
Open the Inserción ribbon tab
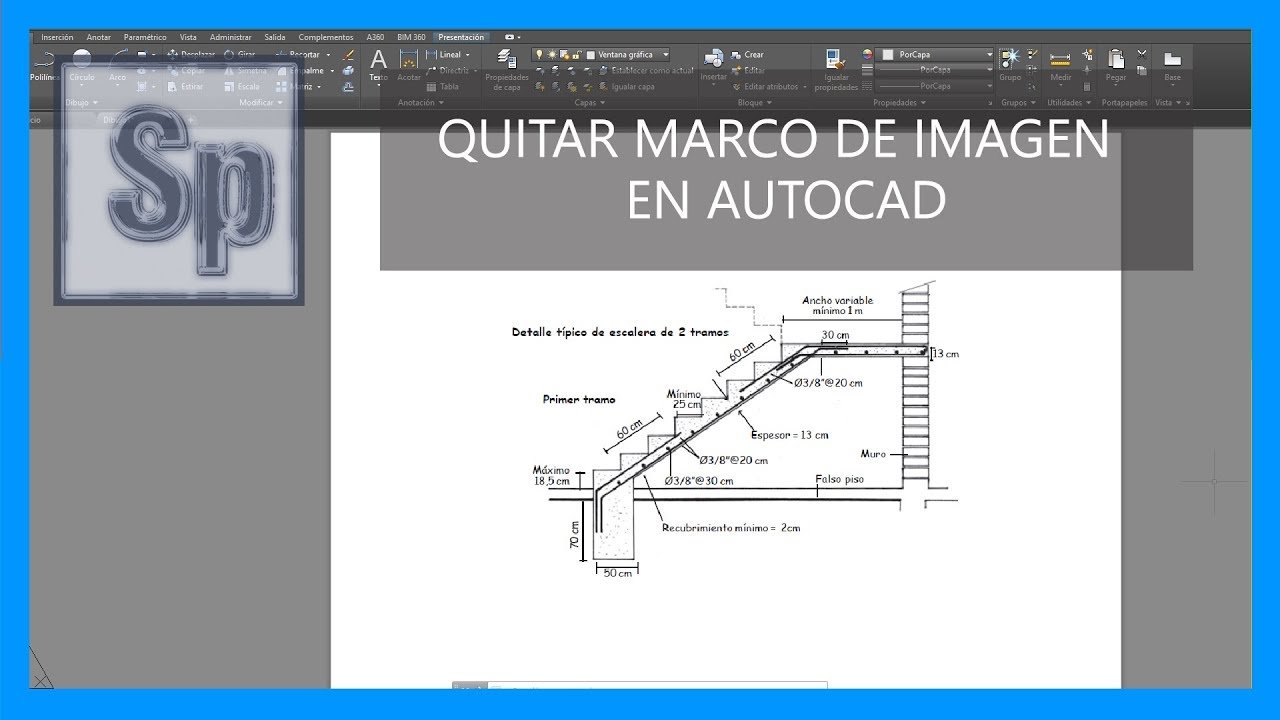click(57, 37)
